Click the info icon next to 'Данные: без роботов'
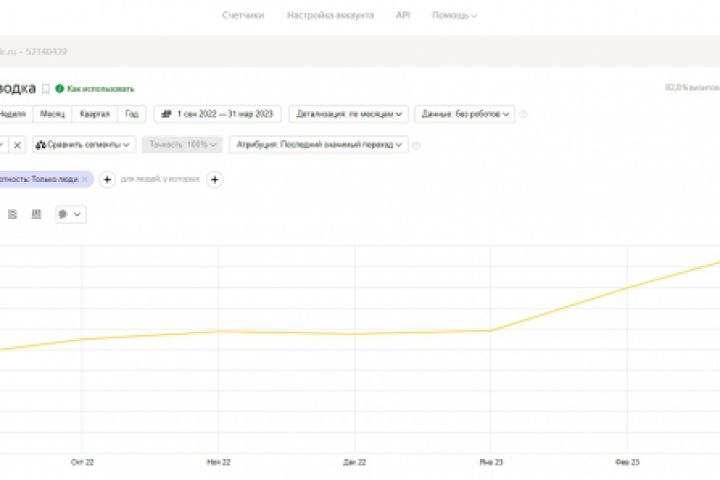The width and height of the screenshot is (720, 480). tap(524, 114)
